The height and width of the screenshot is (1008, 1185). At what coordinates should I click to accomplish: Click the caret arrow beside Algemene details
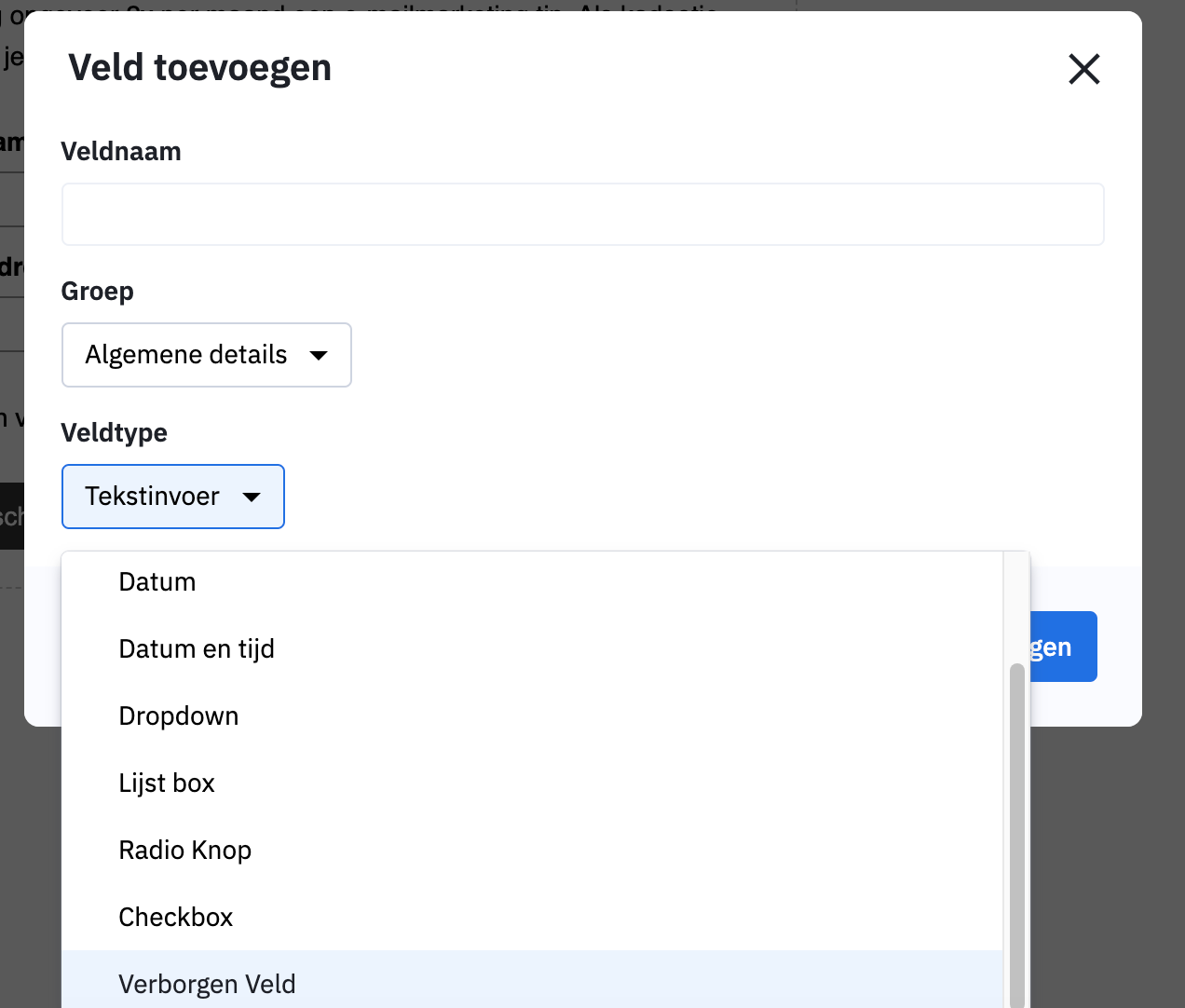tap(319, 355)
